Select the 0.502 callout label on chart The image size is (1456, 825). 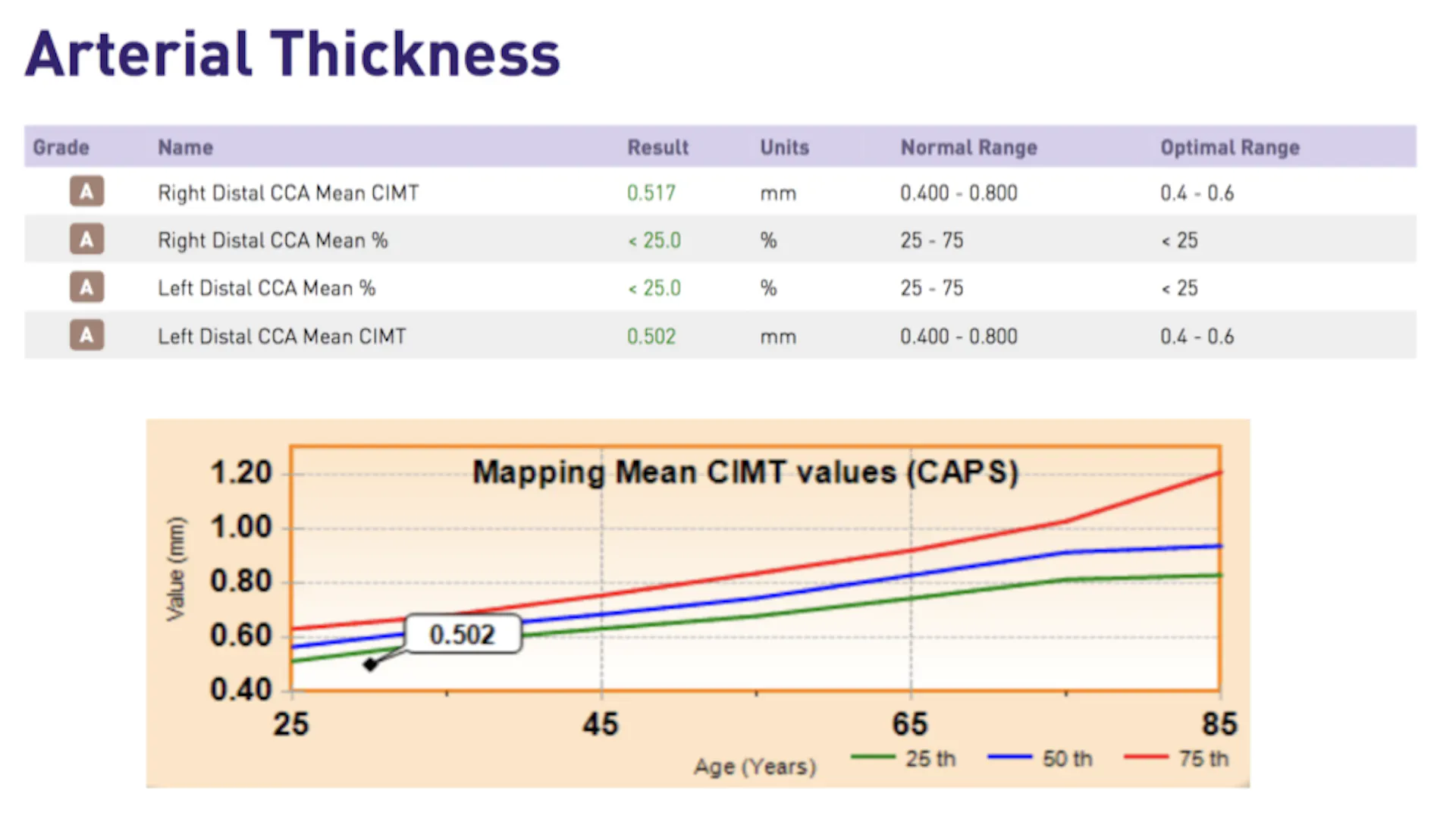[x=463, y=634]
